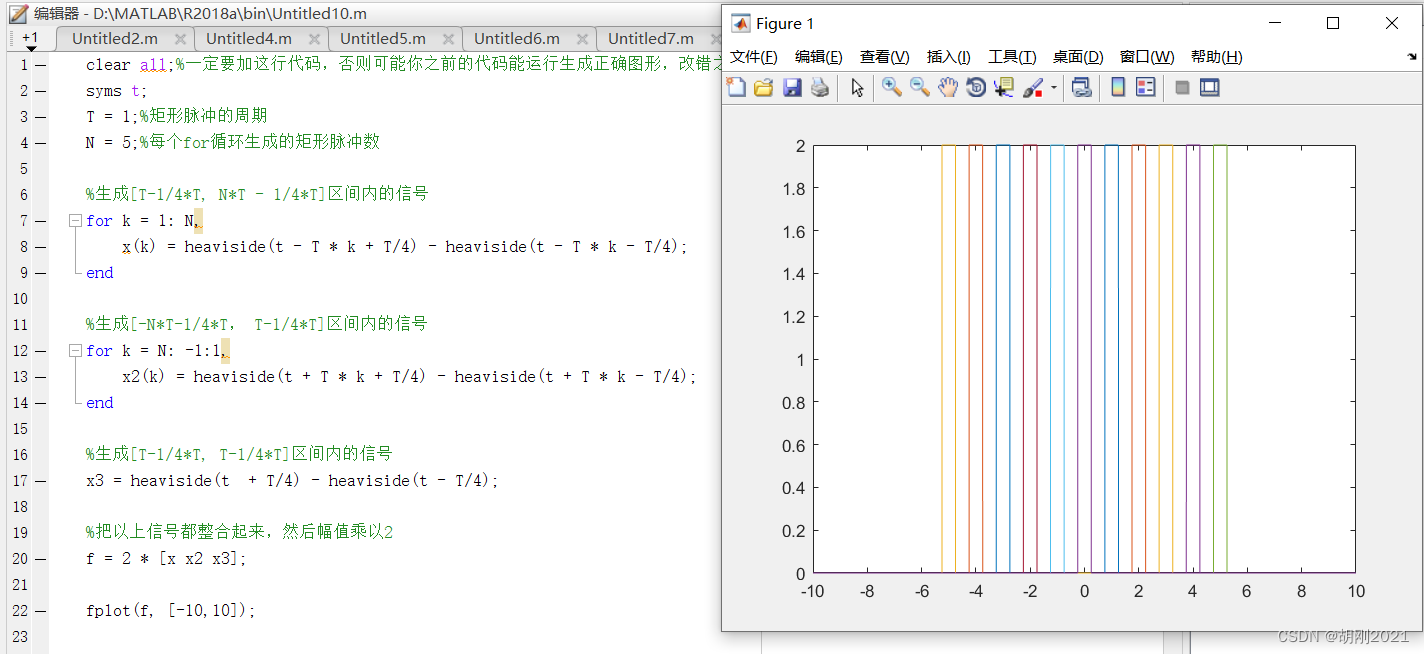Activate the Brush/Select Data tool
Screen dimensions: 1424x654
(x=1033, y=88)
